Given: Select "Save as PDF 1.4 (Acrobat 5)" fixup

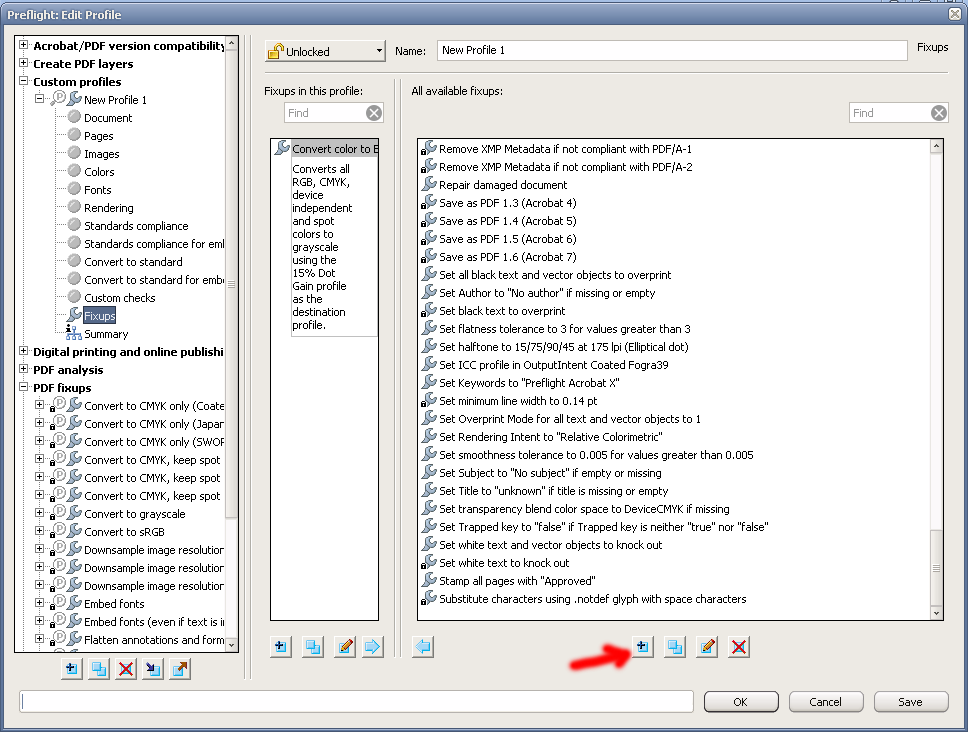Looking at the screenshot, I should [x=507, y=221].
